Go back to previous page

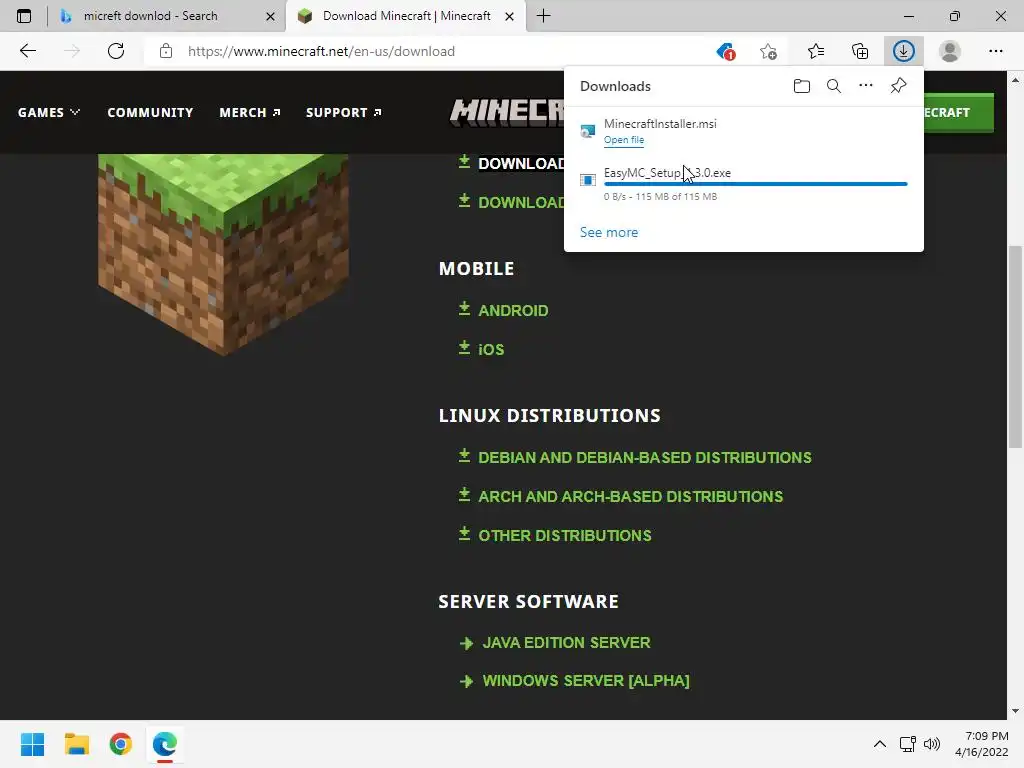click(x=27, y=51)
